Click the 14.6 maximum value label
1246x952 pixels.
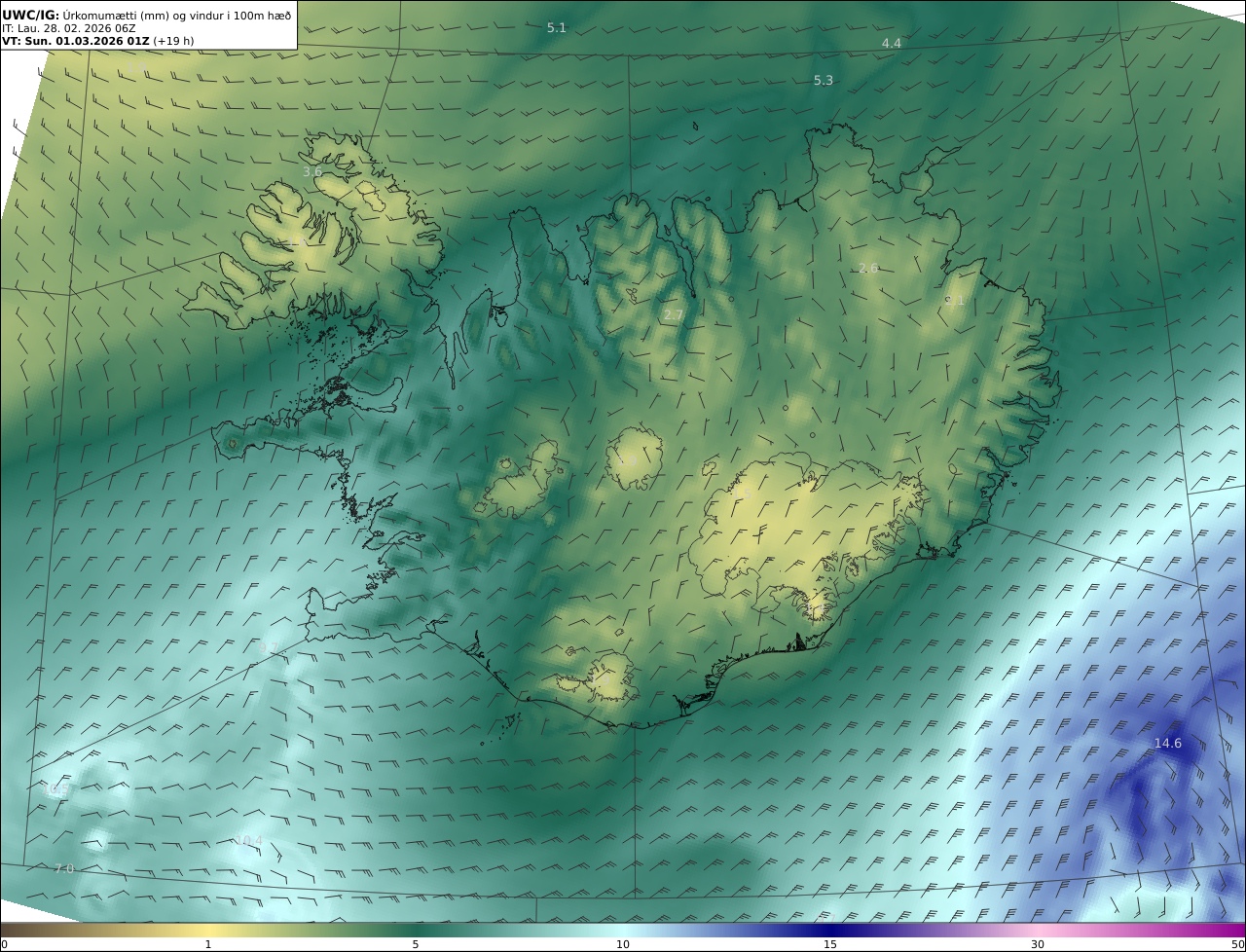click(x=1168, y=744)
